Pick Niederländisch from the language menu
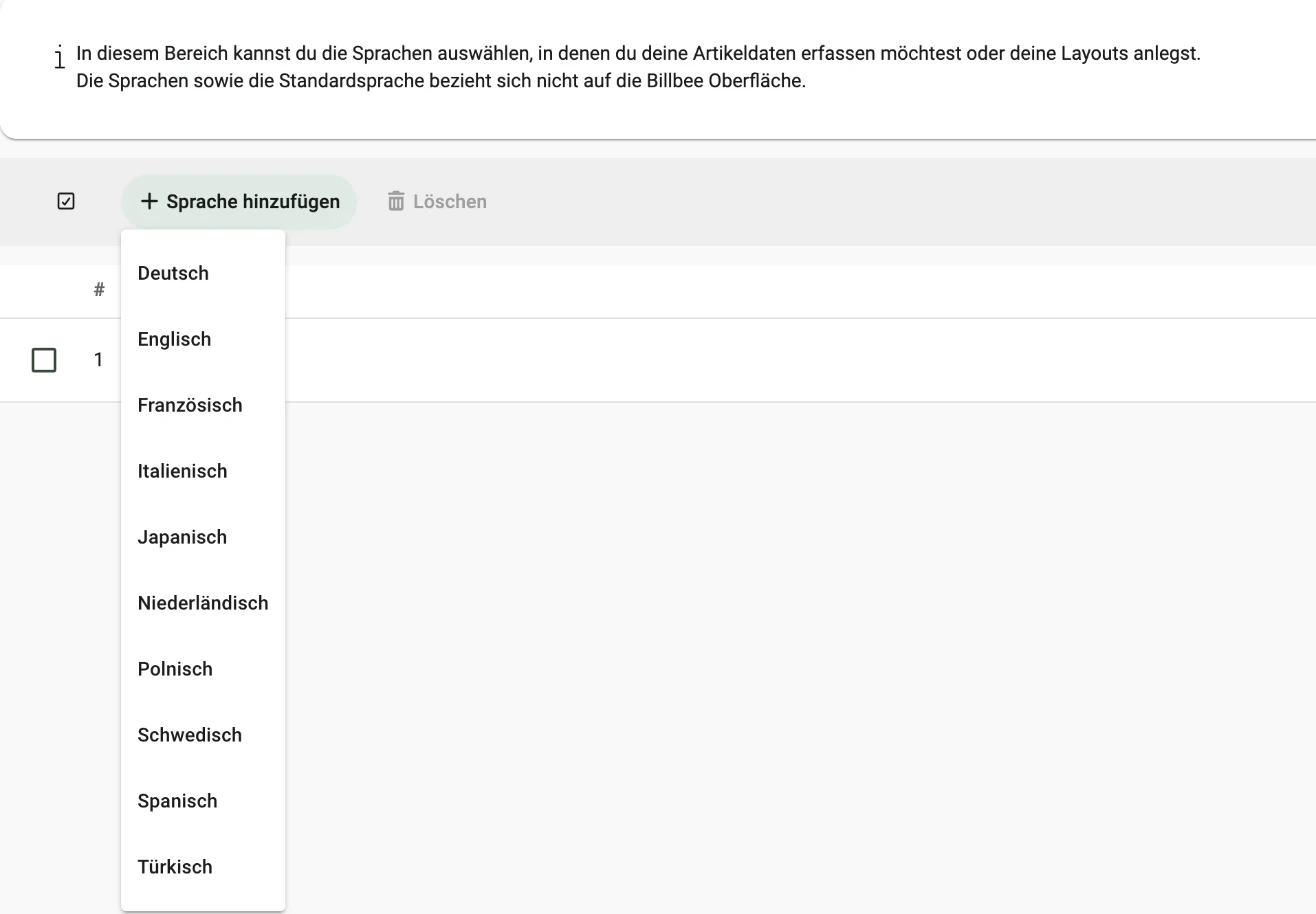 [x=203, y=603]
